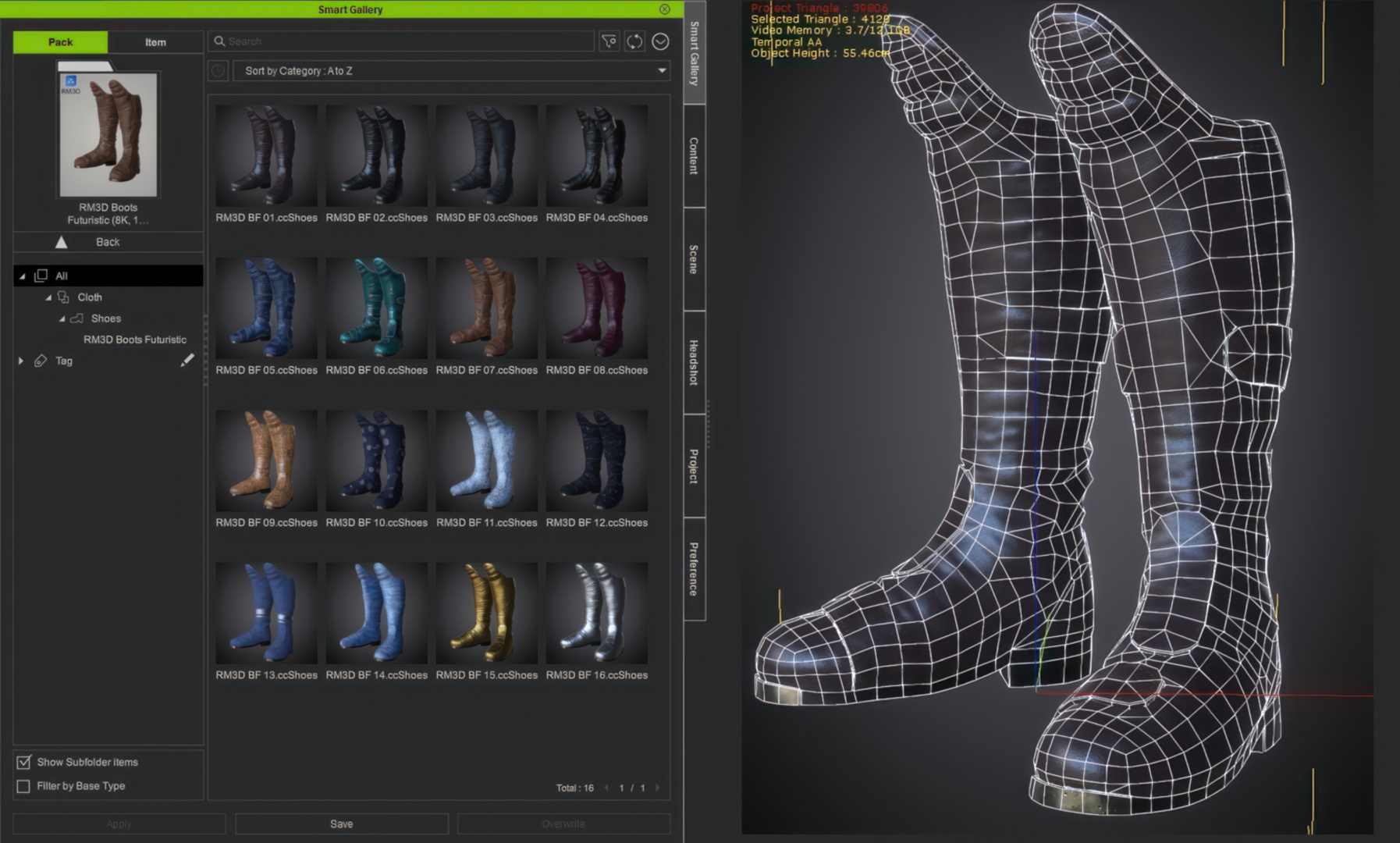Select RM3D BF 04.ccShoes thumbnail
Image resolution: width=1400 pixels, height=843 pixels.
point(596,156)
